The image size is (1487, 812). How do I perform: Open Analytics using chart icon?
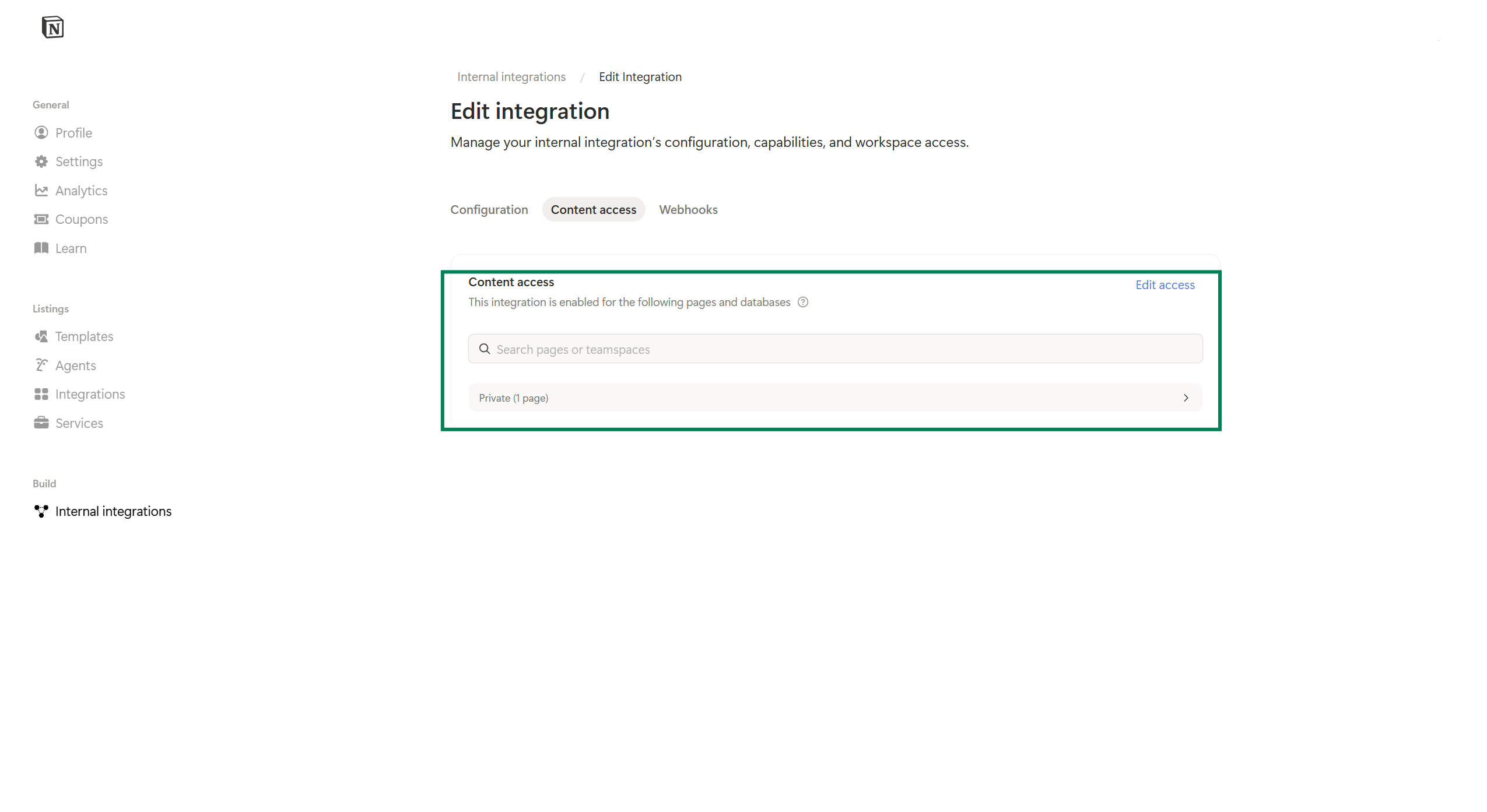pyautogui.click(x=41, y=191)
